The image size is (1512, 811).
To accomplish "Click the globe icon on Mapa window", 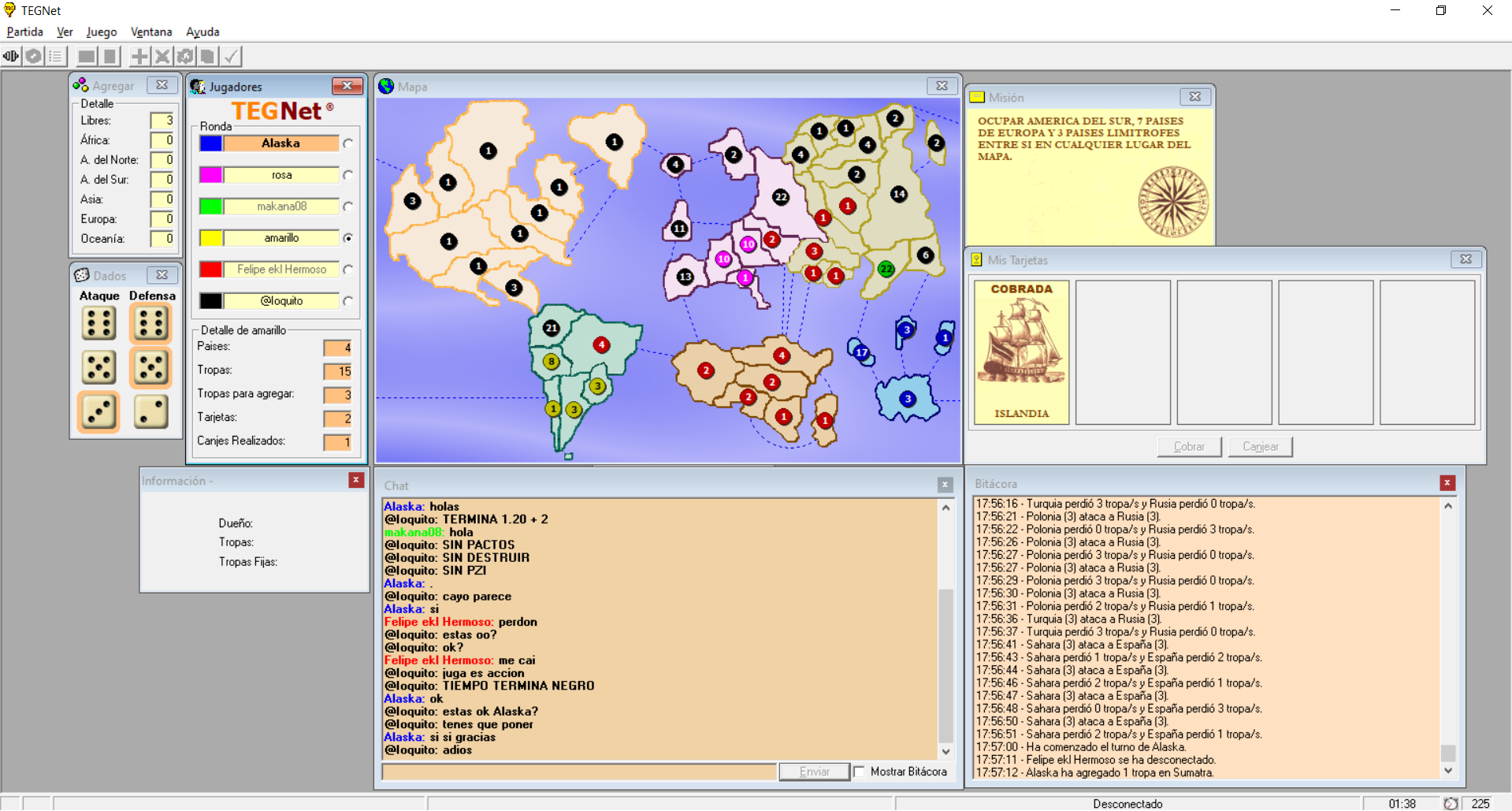I will tap(386, 86).
